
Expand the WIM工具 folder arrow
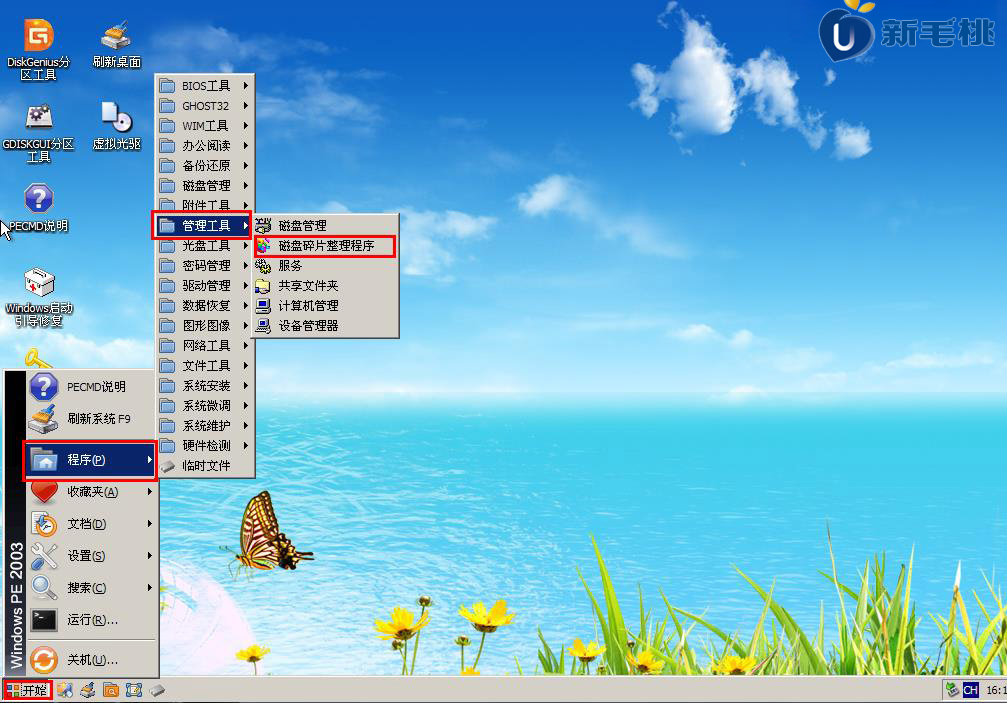246,125
